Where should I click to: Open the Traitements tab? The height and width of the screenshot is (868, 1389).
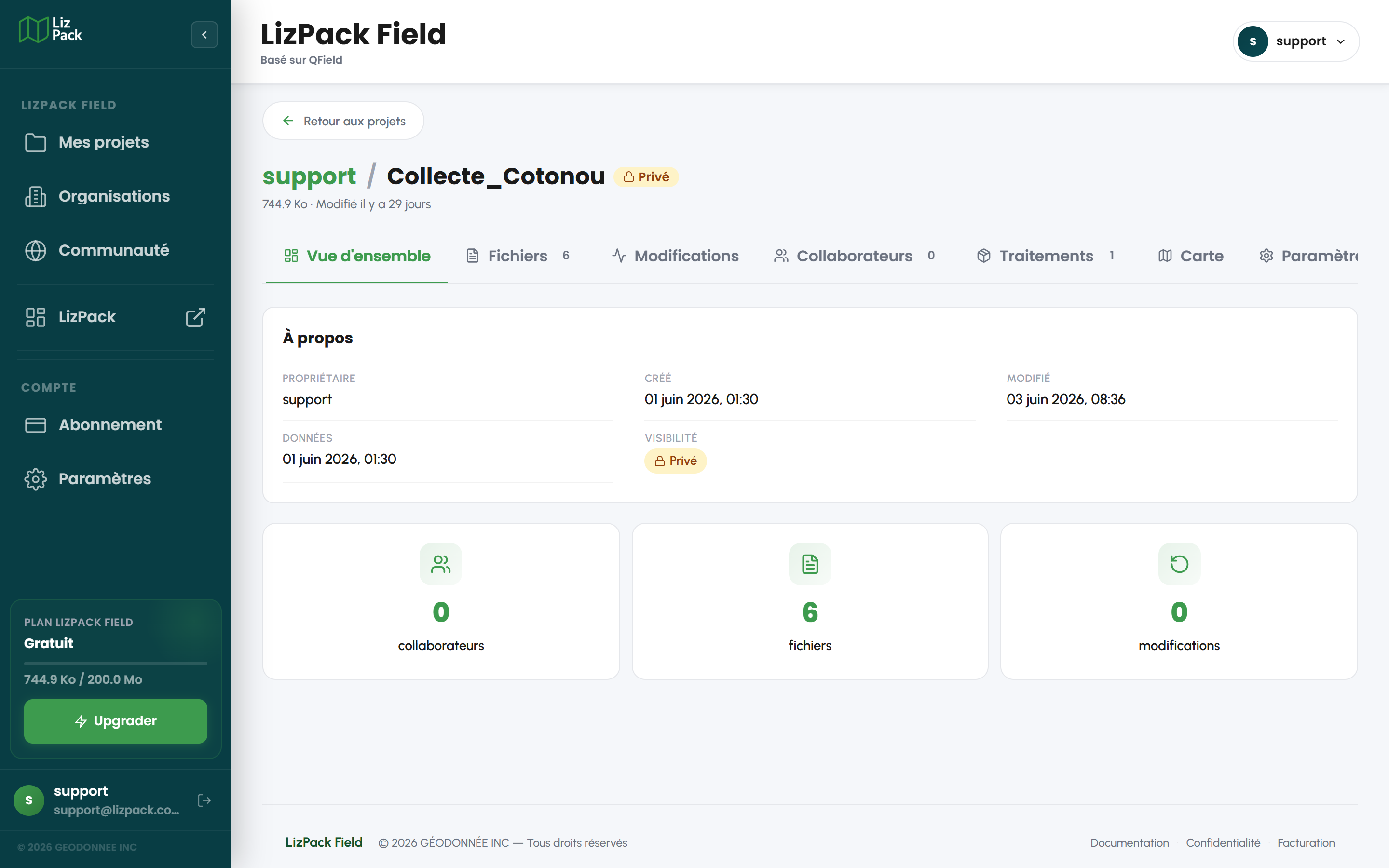pos(1046,256)
